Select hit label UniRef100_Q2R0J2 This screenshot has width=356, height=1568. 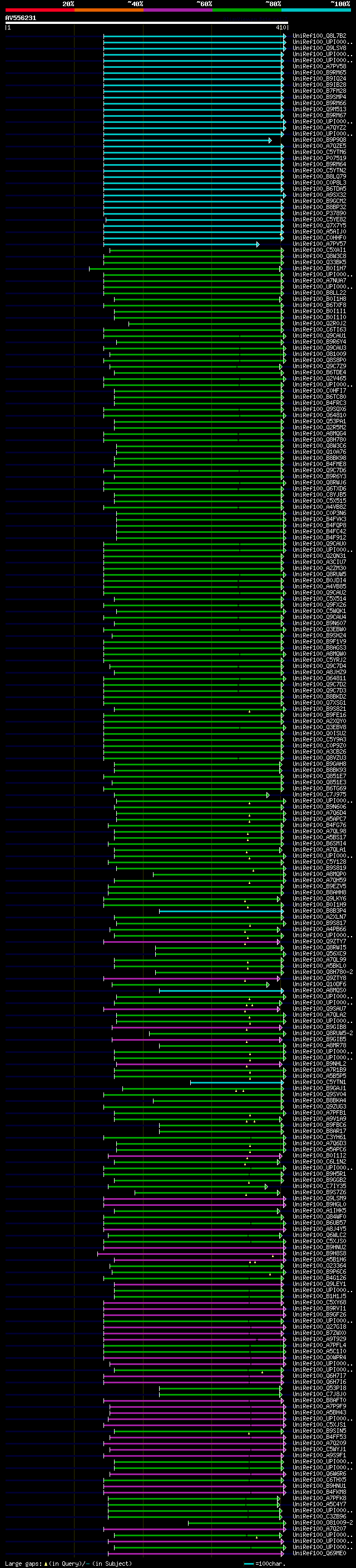319,323
